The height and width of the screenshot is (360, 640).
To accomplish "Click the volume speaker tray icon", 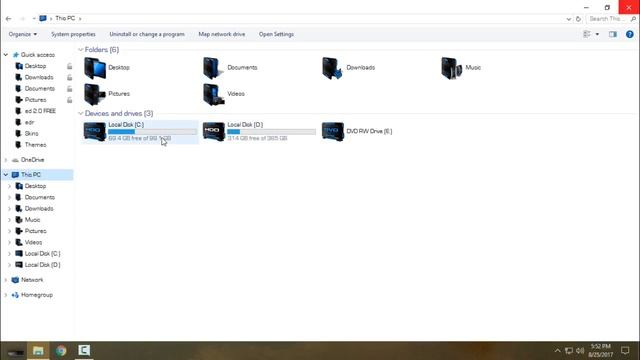I will tap(580, 351).
